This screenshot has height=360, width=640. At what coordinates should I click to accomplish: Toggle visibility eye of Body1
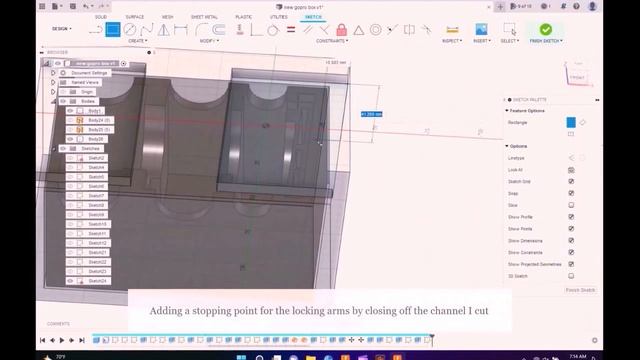[70, 111]
